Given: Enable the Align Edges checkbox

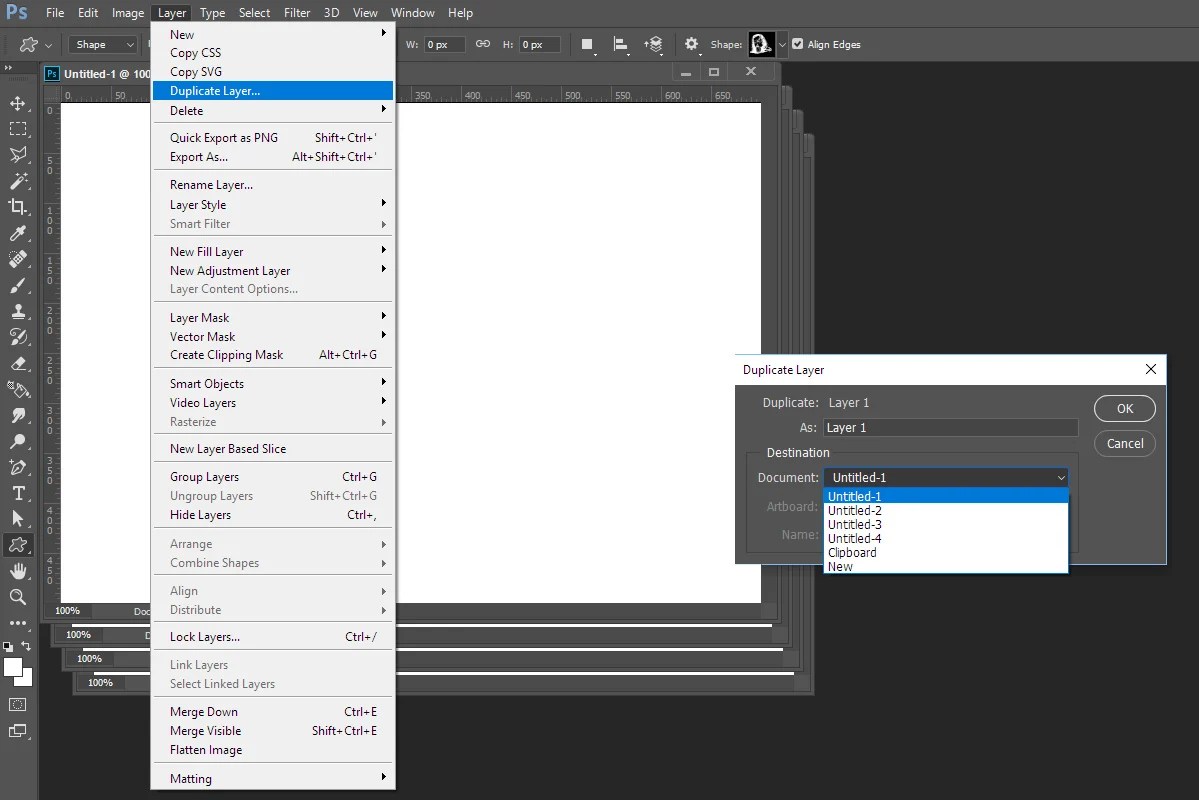Looking at the screenshot, I should (797, 43).
